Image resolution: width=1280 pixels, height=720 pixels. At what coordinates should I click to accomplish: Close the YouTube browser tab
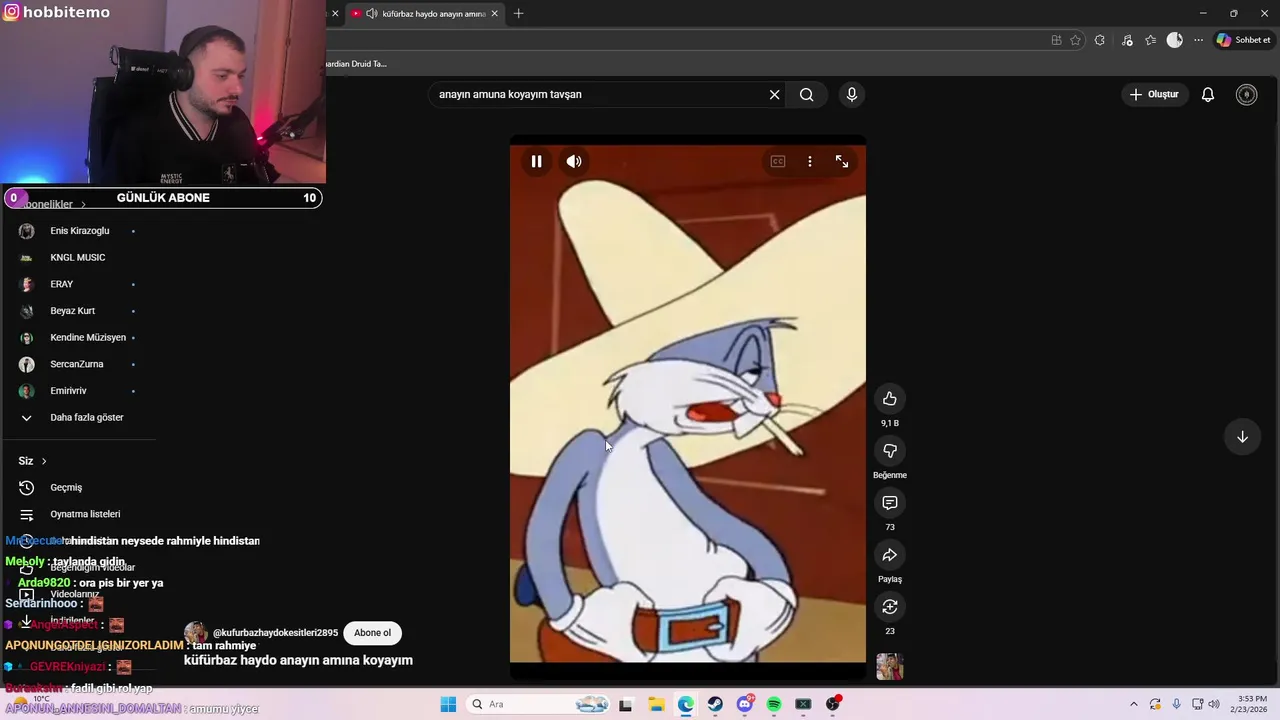[x=494, y=14]
